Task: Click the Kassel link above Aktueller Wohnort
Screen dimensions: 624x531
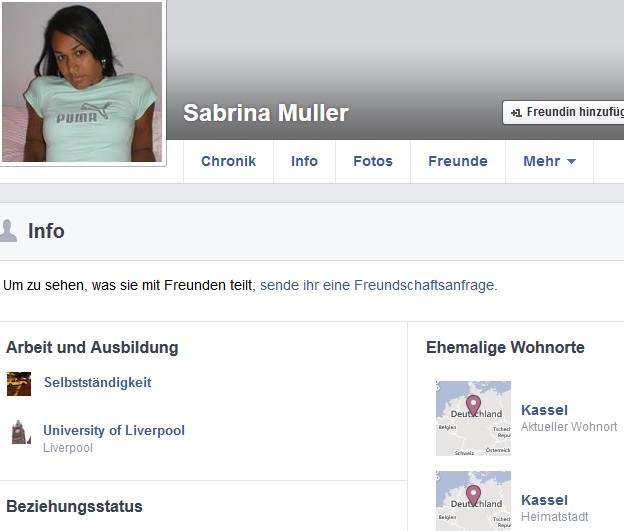Action: pos(544,410)
